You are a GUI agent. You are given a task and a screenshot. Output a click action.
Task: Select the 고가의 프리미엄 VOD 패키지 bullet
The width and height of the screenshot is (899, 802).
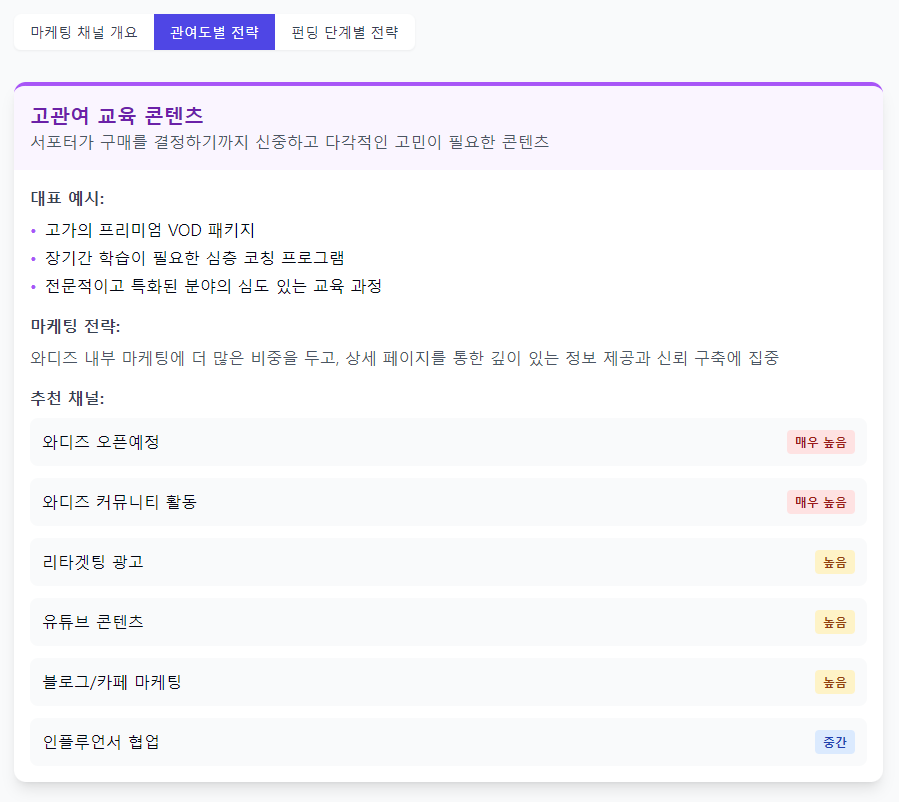pyautogui.click(x=150, y=230)
